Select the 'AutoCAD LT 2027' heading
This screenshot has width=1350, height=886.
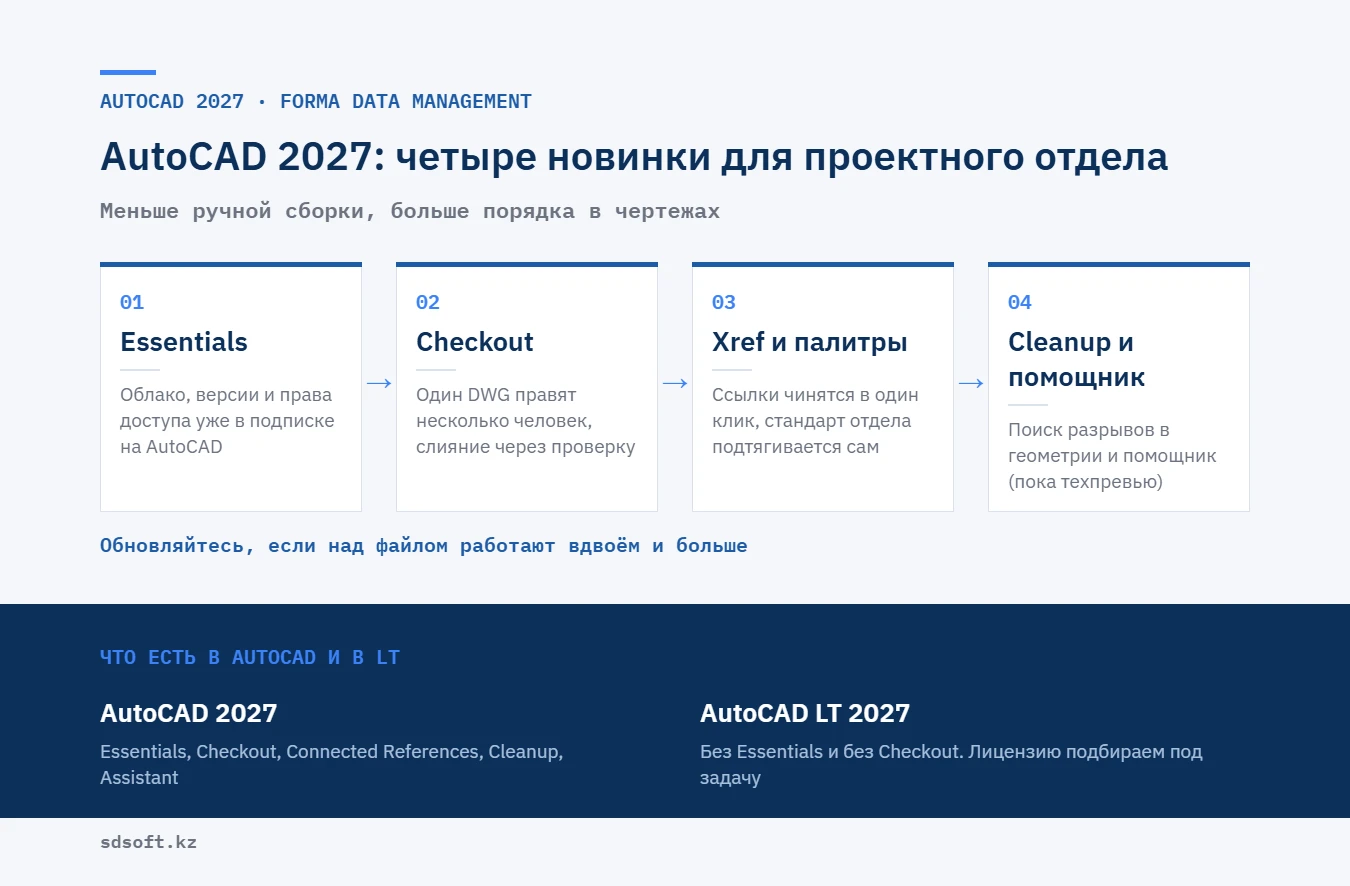point(805,713)
